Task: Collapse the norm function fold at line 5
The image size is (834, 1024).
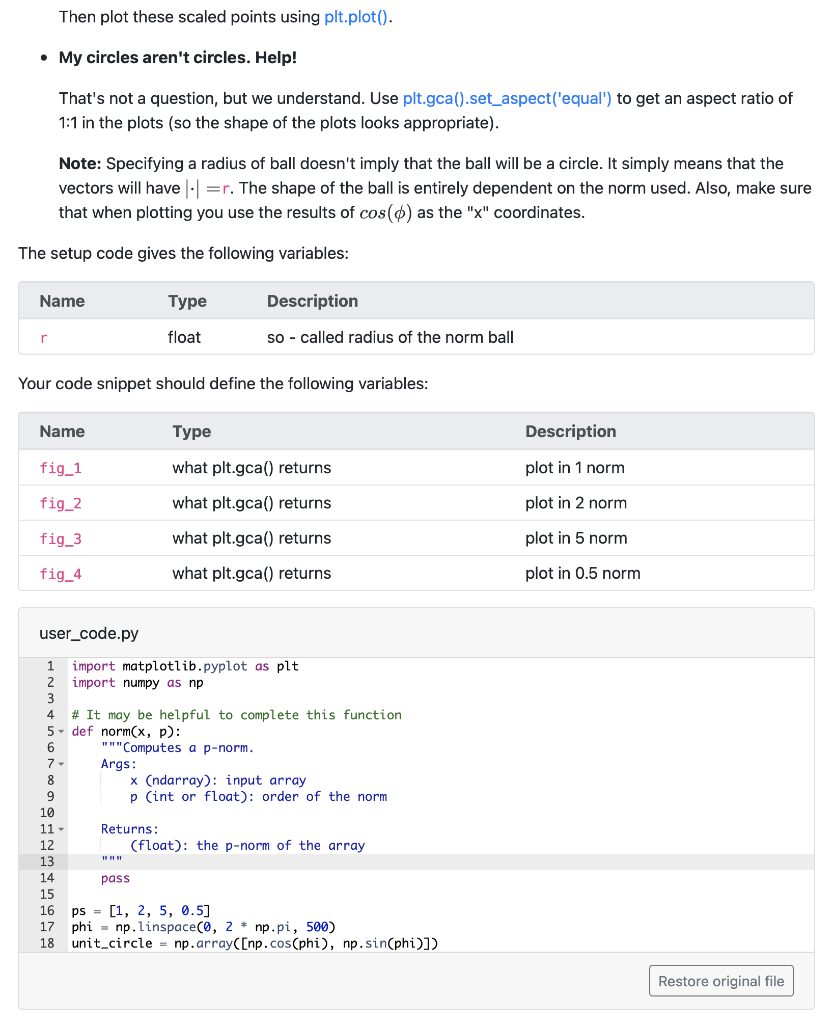Action: click(61, 731)
